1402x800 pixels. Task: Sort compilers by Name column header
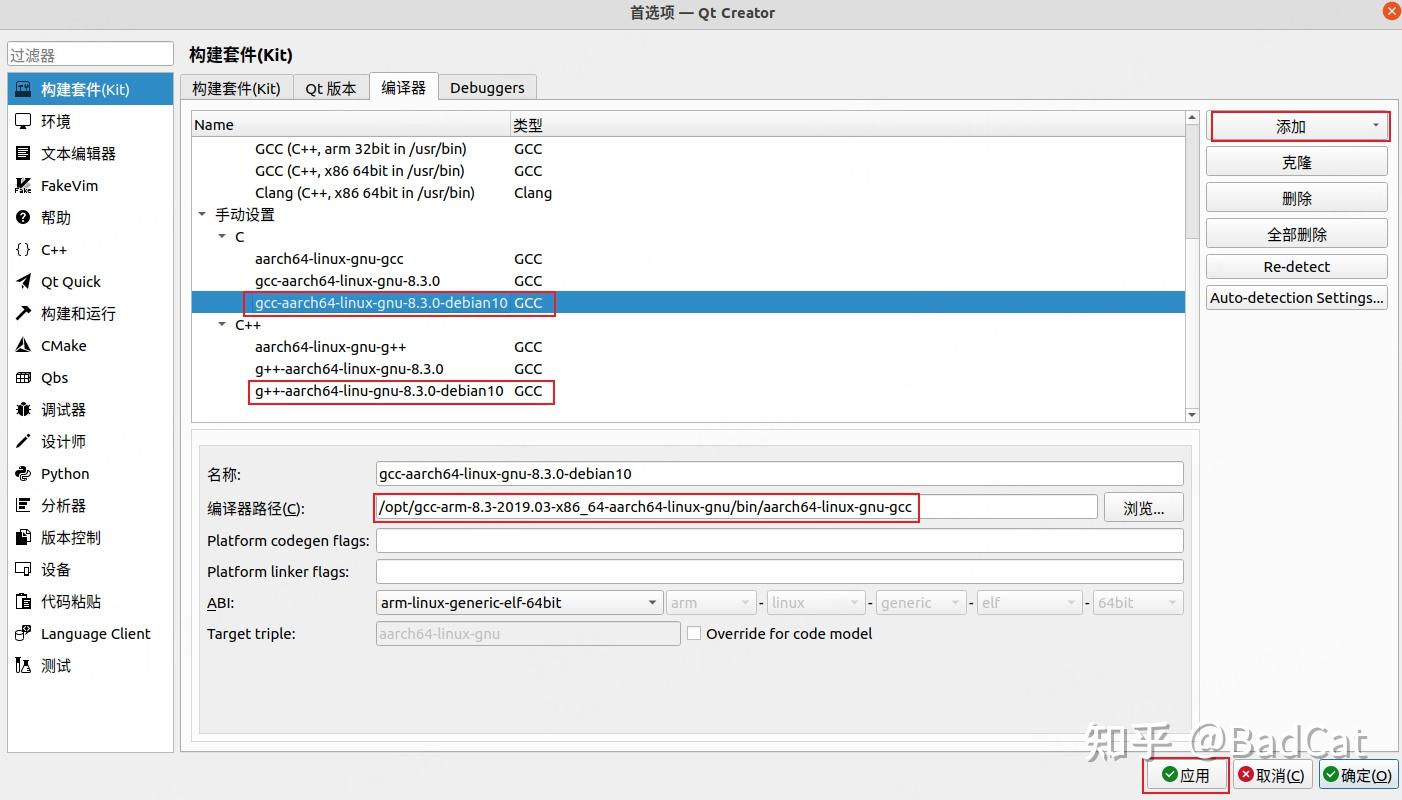tap(351, 125)
